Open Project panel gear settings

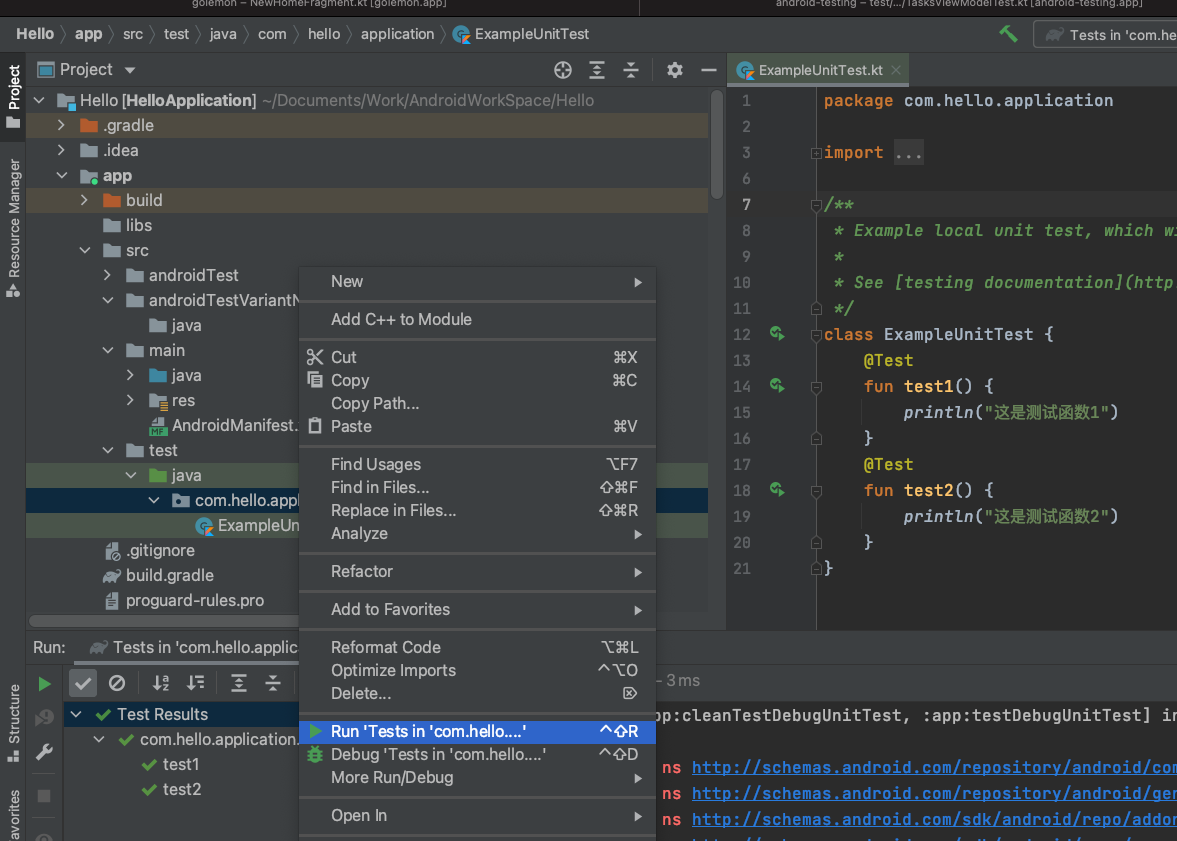(674, 70)
